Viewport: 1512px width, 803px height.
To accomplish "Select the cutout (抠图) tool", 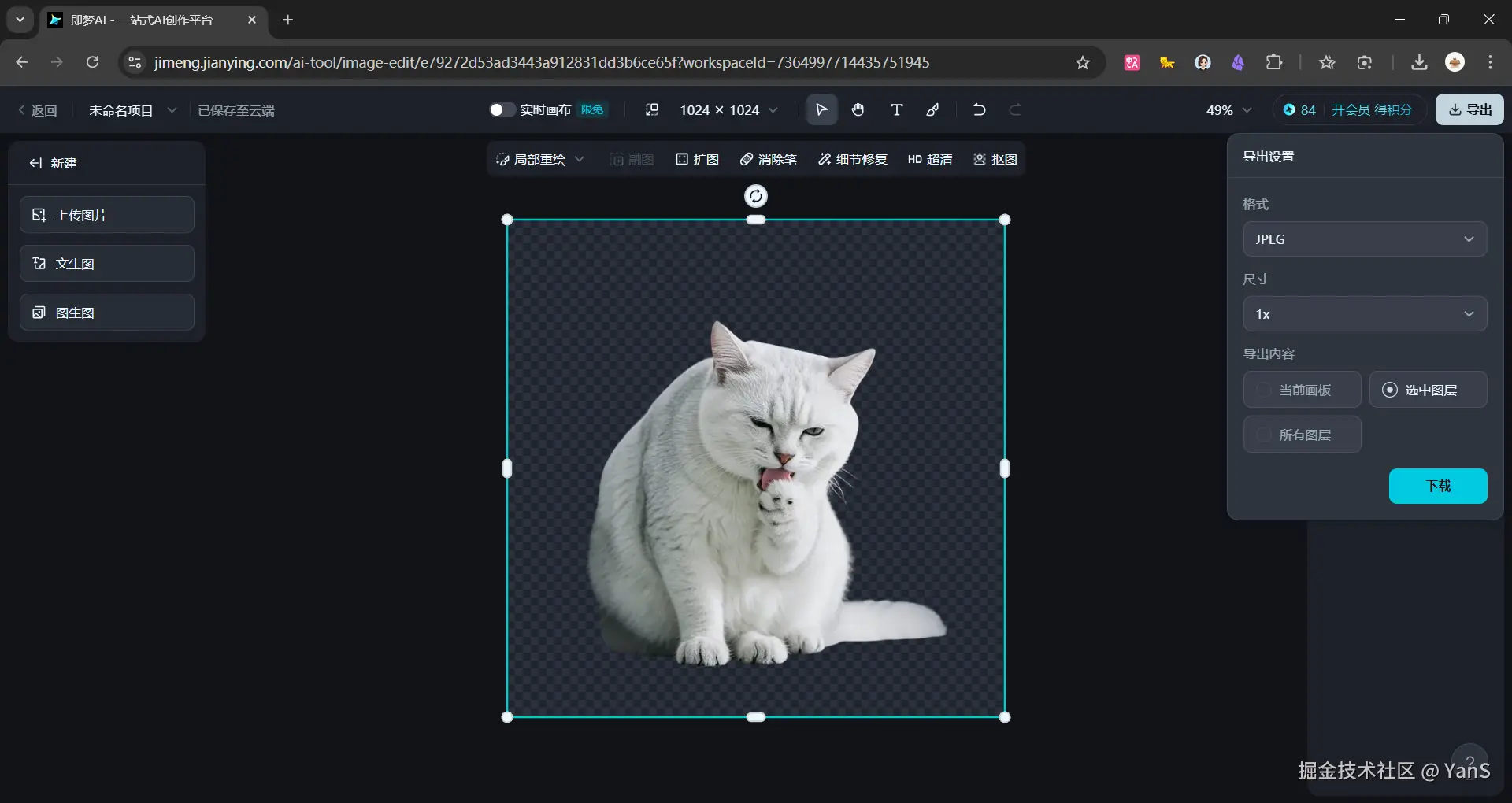I will point(995,159).
